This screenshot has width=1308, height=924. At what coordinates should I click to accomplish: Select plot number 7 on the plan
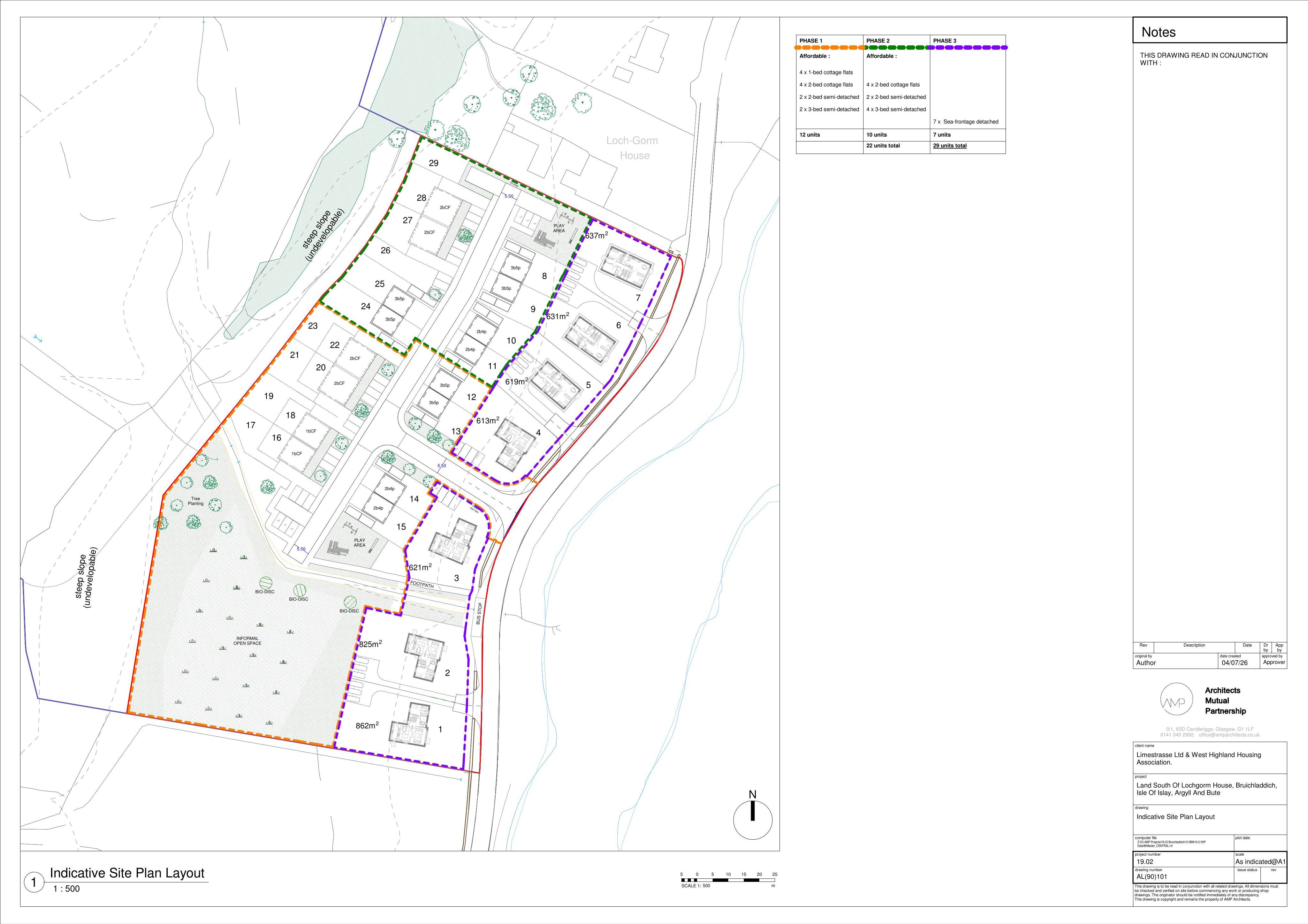click(x=638, y=298)
